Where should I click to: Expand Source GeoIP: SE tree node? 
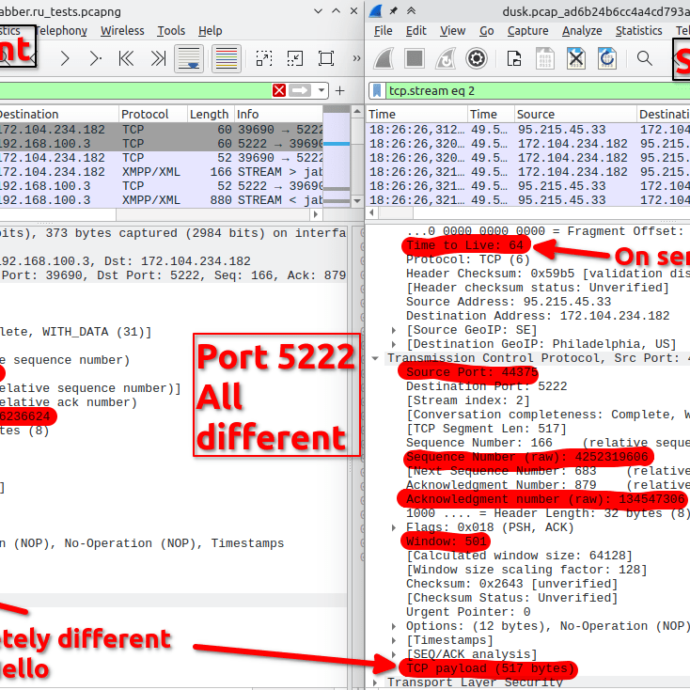click(393, 330)
